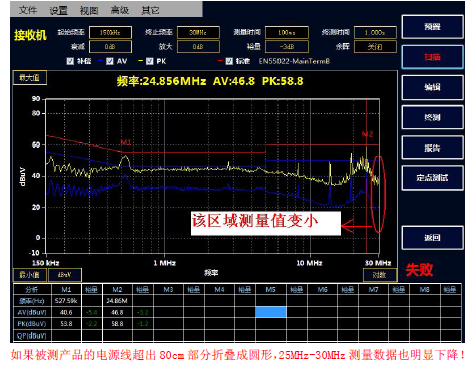Screen dimensions: 474x365
Task: Select the 起始频率 field showing 150kHz
Action: (110, 33)
